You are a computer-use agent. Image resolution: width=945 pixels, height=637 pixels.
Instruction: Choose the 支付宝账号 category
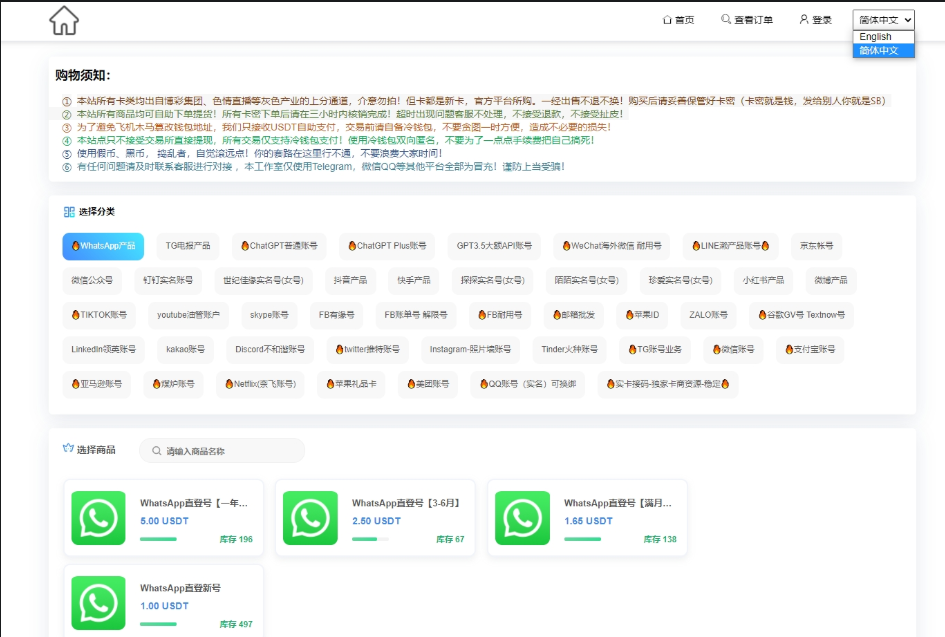coord(810,349)
